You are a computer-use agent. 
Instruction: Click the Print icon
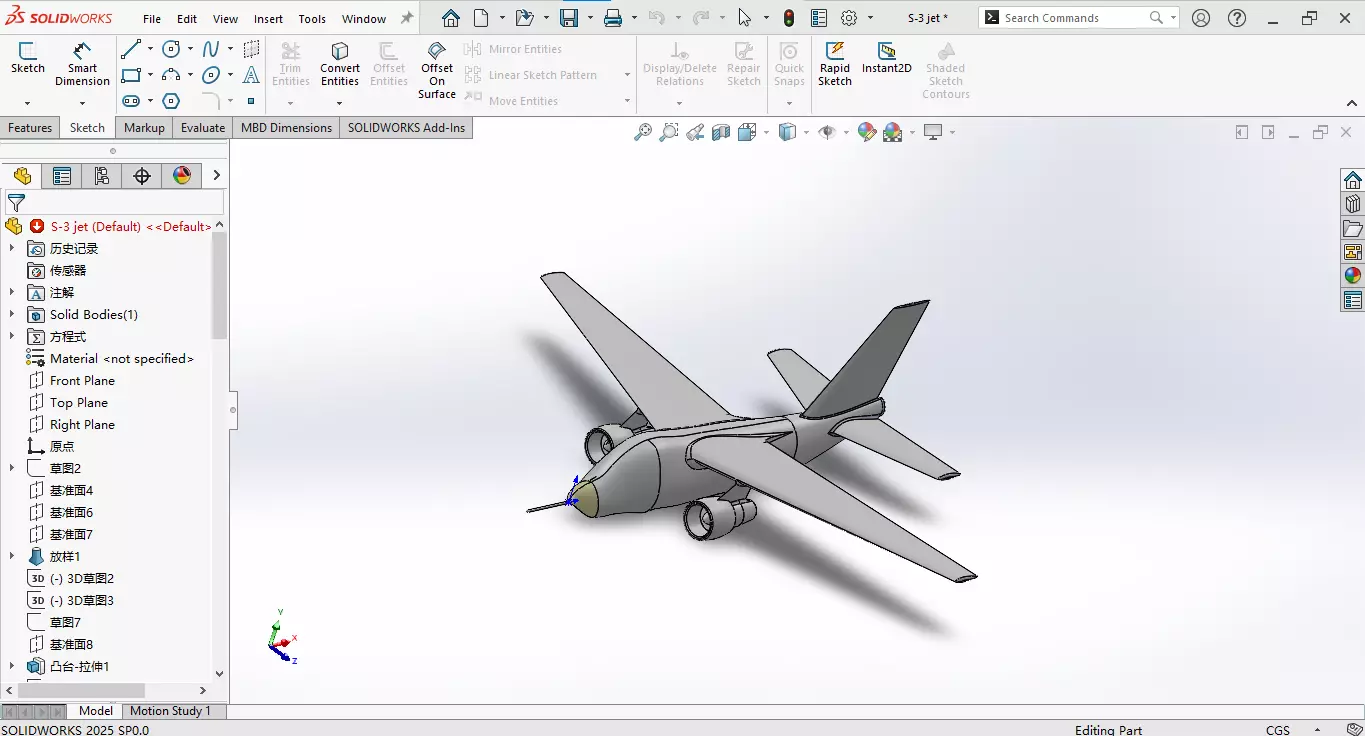point(613,18)
